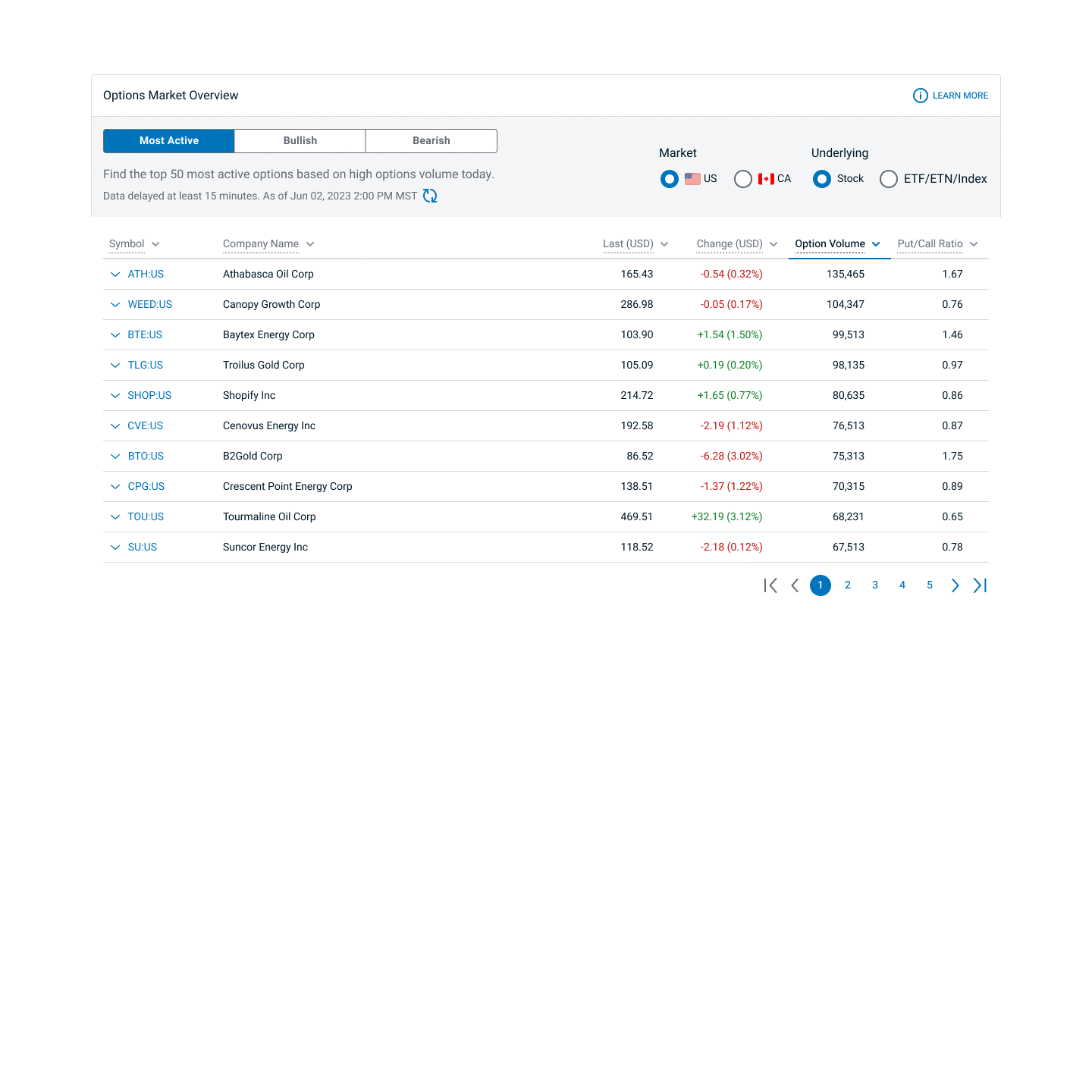
Task: Expand the ATH:US row details
Action: pos(115,275)
